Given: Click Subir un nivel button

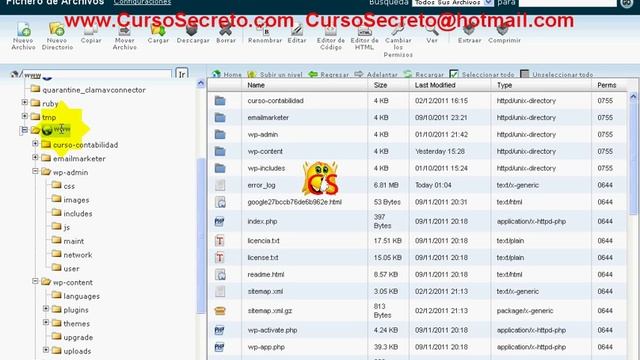Looking at the screenshot, I should point(275,74).
